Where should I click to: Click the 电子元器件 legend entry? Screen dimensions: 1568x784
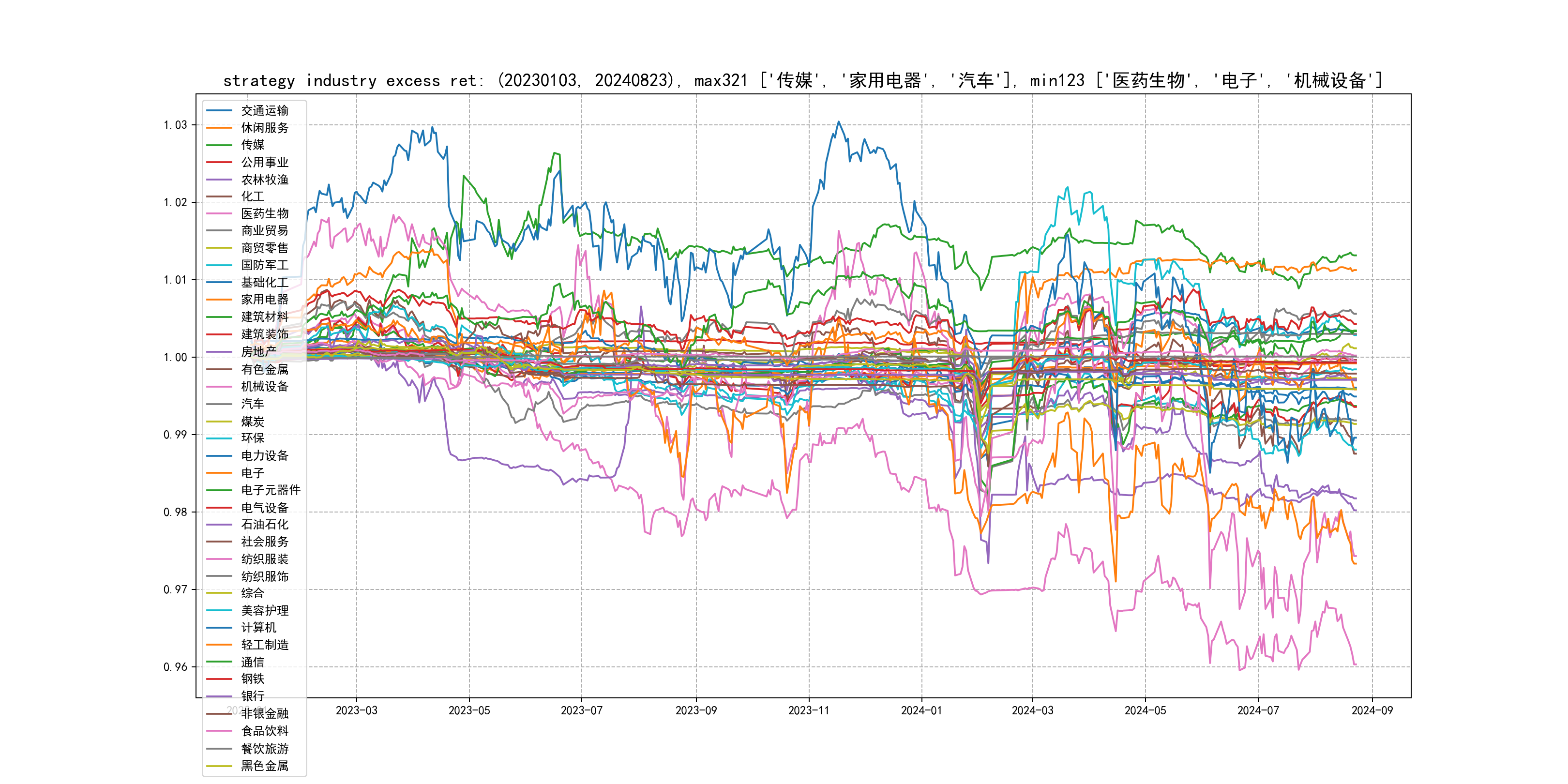coord(270,490)
